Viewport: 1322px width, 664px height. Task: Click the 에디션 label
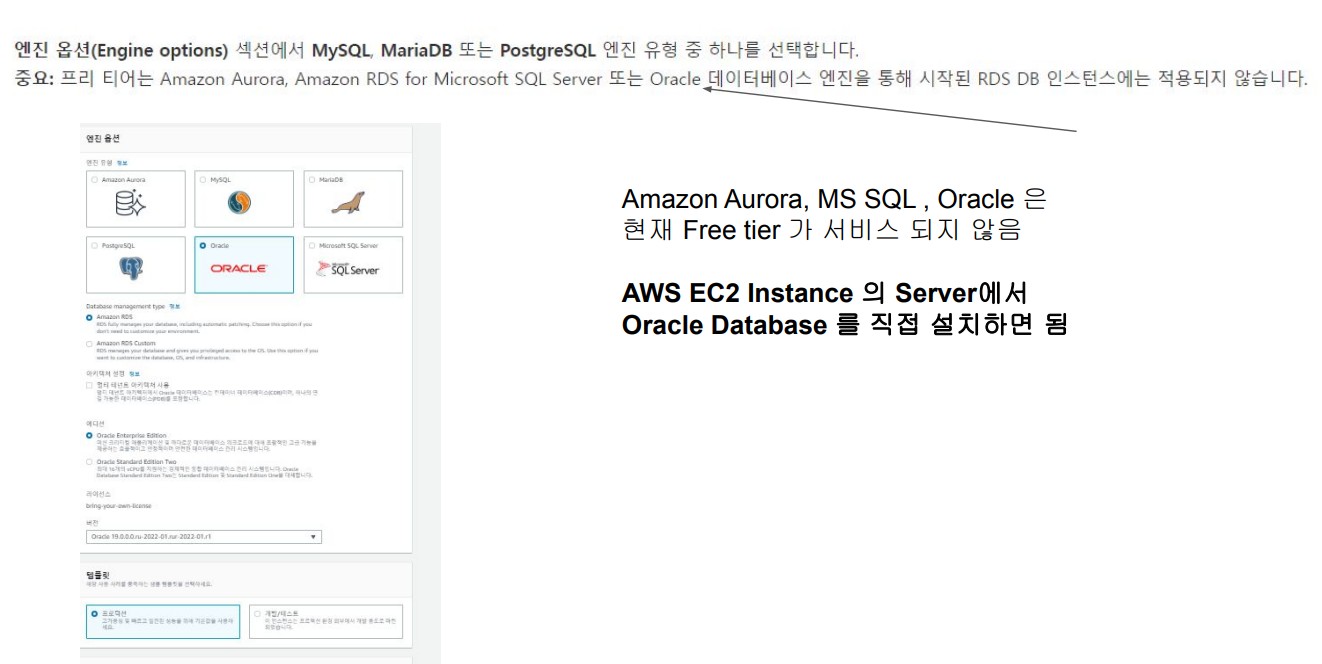pyautogui.click(x=97, y=423)
